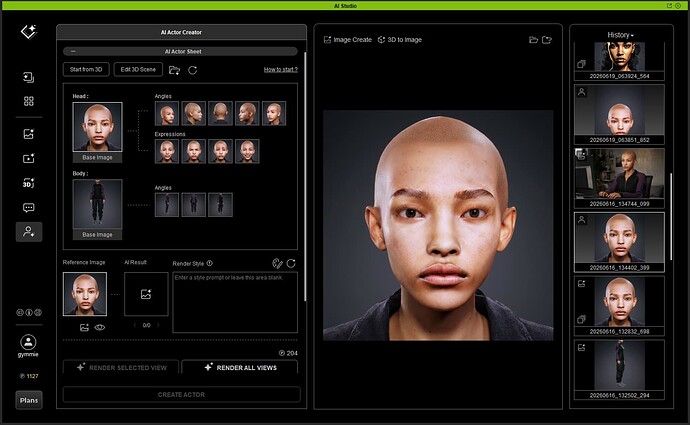Click reset icon beside Edit 3D Scene
690x425 pixels.
click(x=192, y=70)
